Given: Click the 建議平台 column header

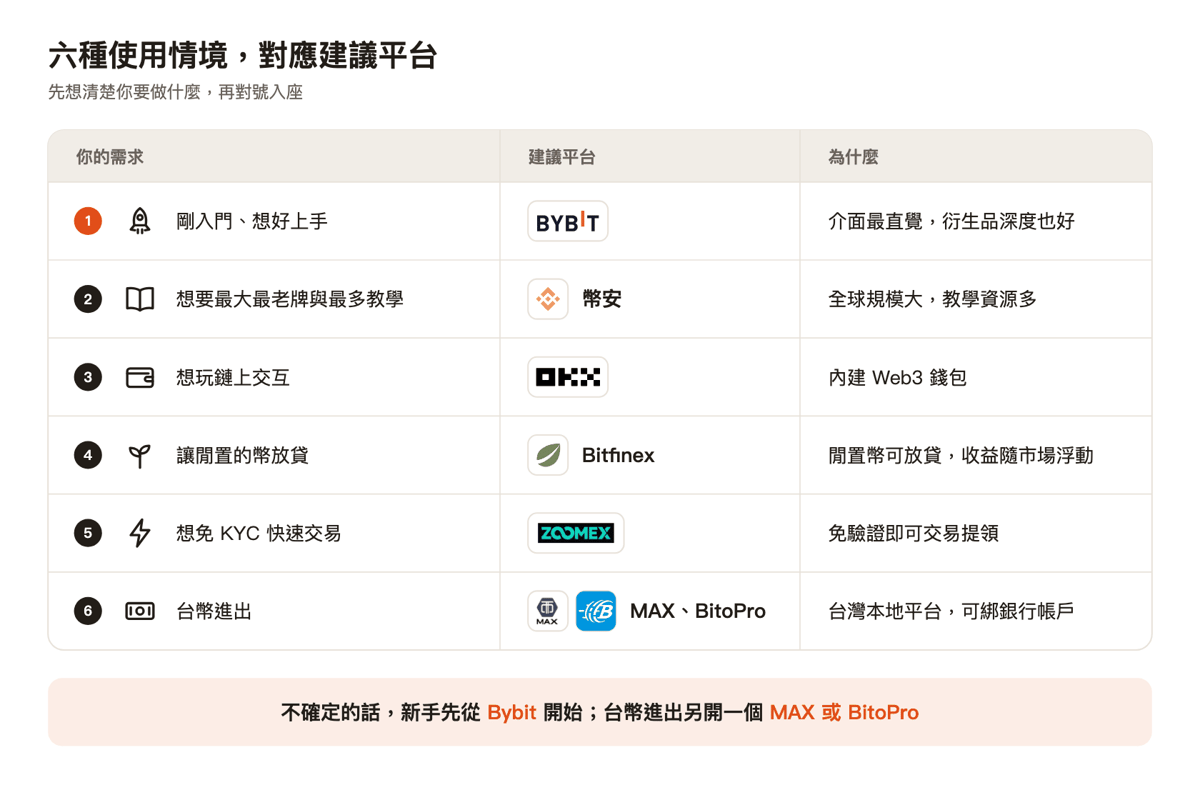Looking at the screenshot, I should click(x=562, y=157).
